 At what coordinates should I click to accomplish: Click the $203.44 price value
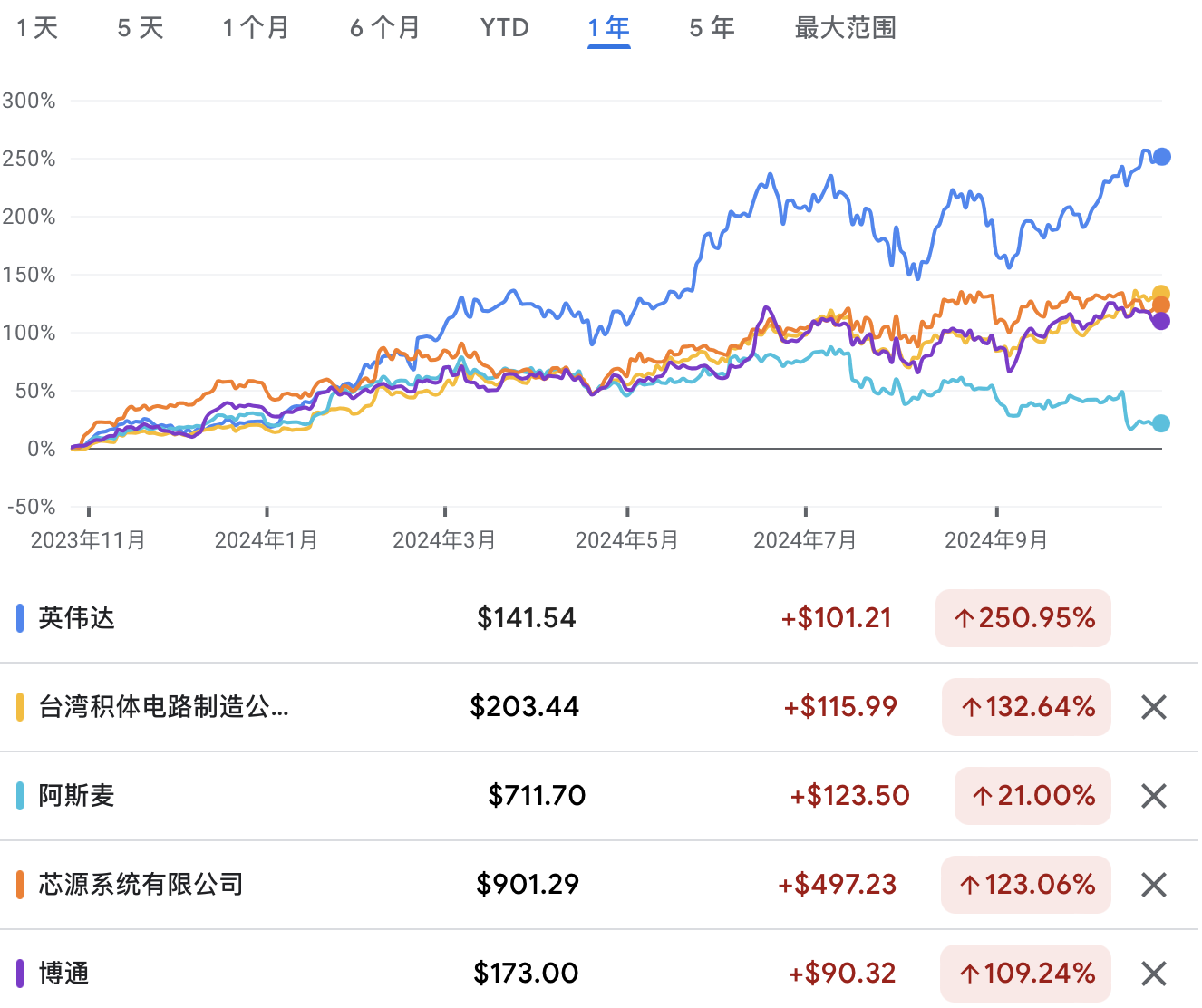pos(525,707)
